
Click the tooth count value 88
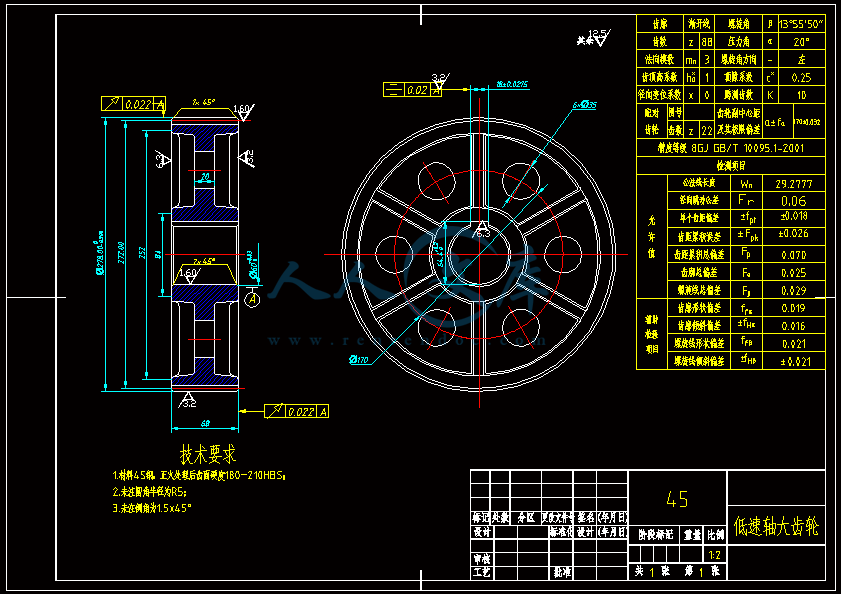(x=707, y=42)
